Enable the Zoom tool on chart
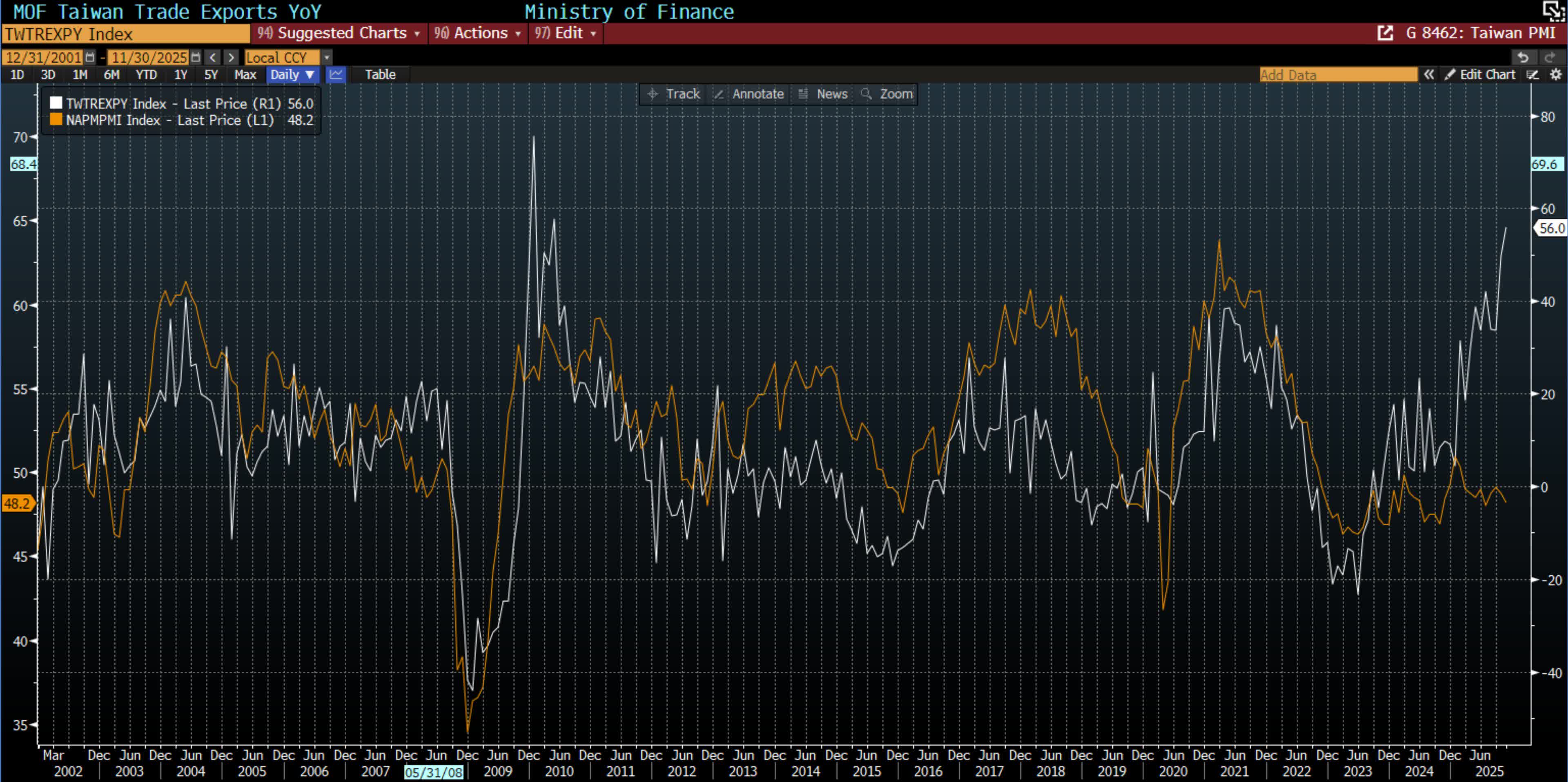1568x782 pixels. pyautogui.click(x=887, y=94)
